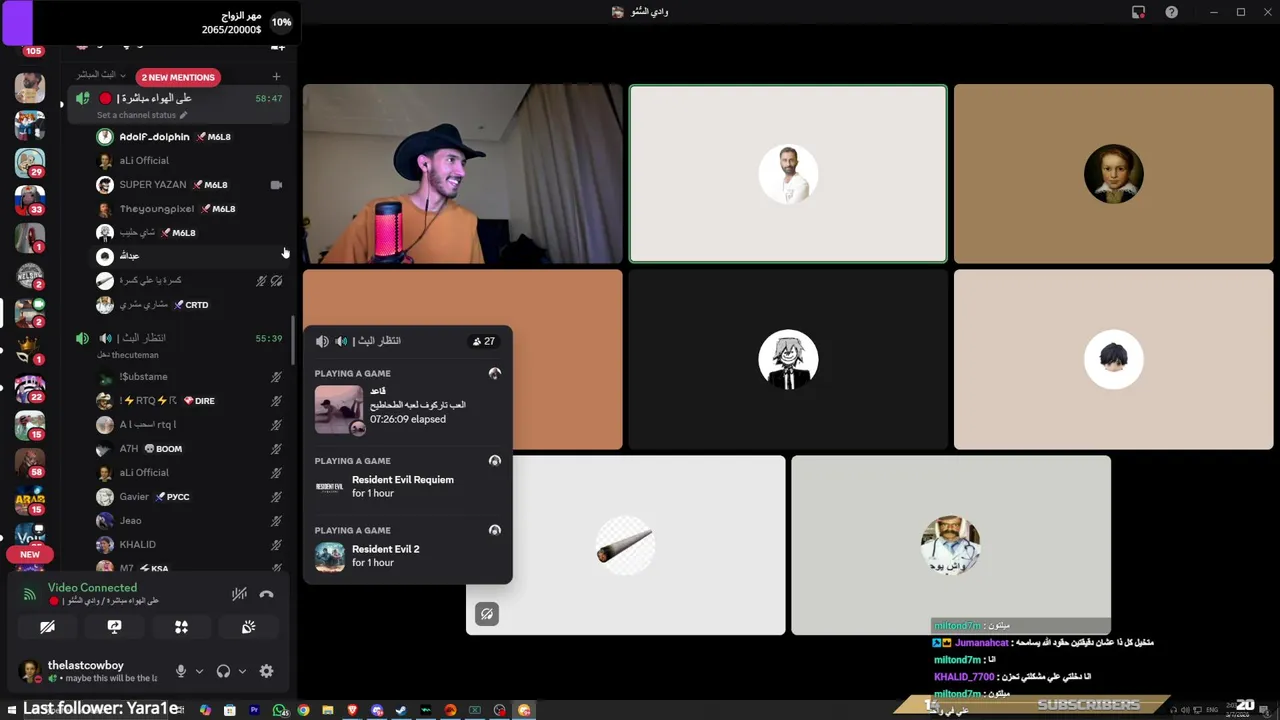Open WhatsApp from the taskbar

(279, 710)
